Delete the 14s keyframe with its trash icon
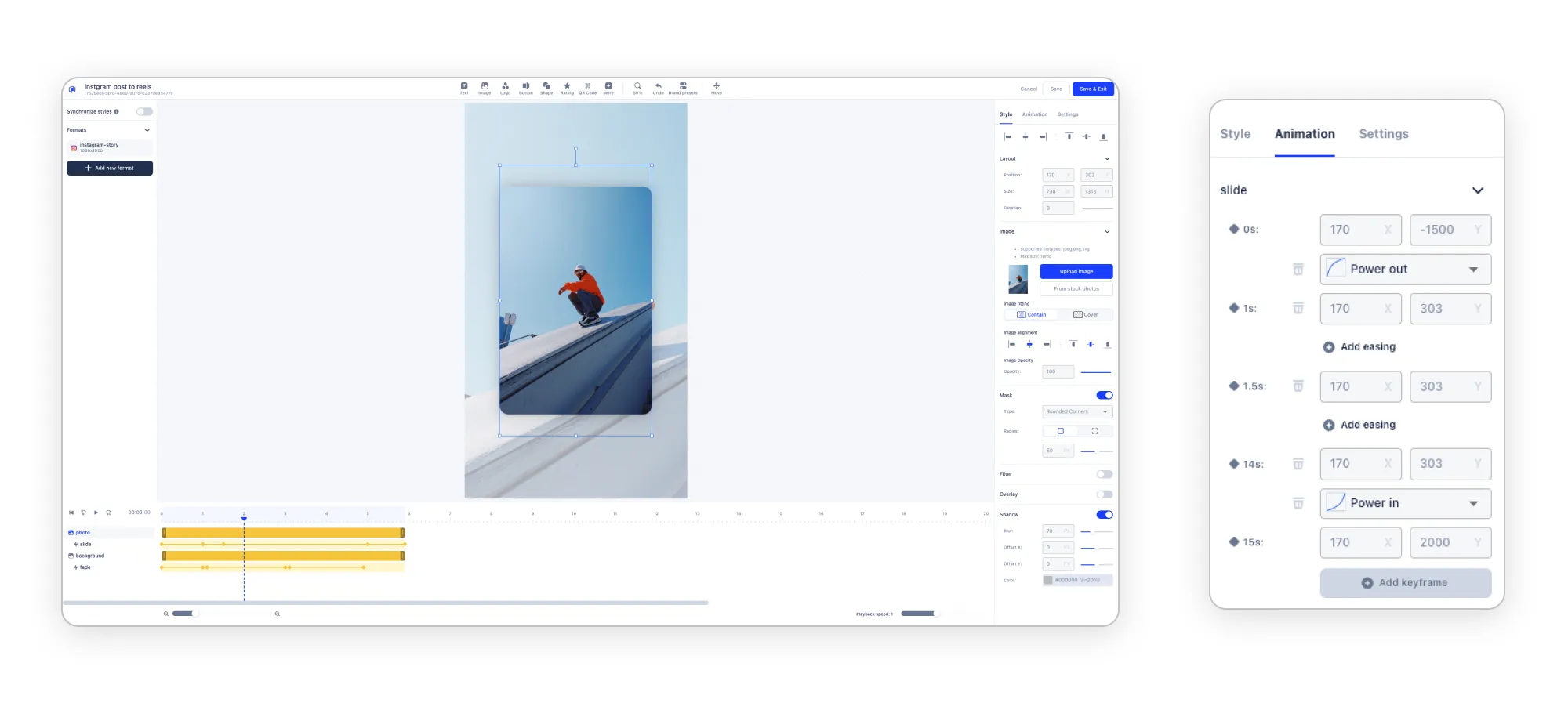1568x710 pixels. point(1298,464)
